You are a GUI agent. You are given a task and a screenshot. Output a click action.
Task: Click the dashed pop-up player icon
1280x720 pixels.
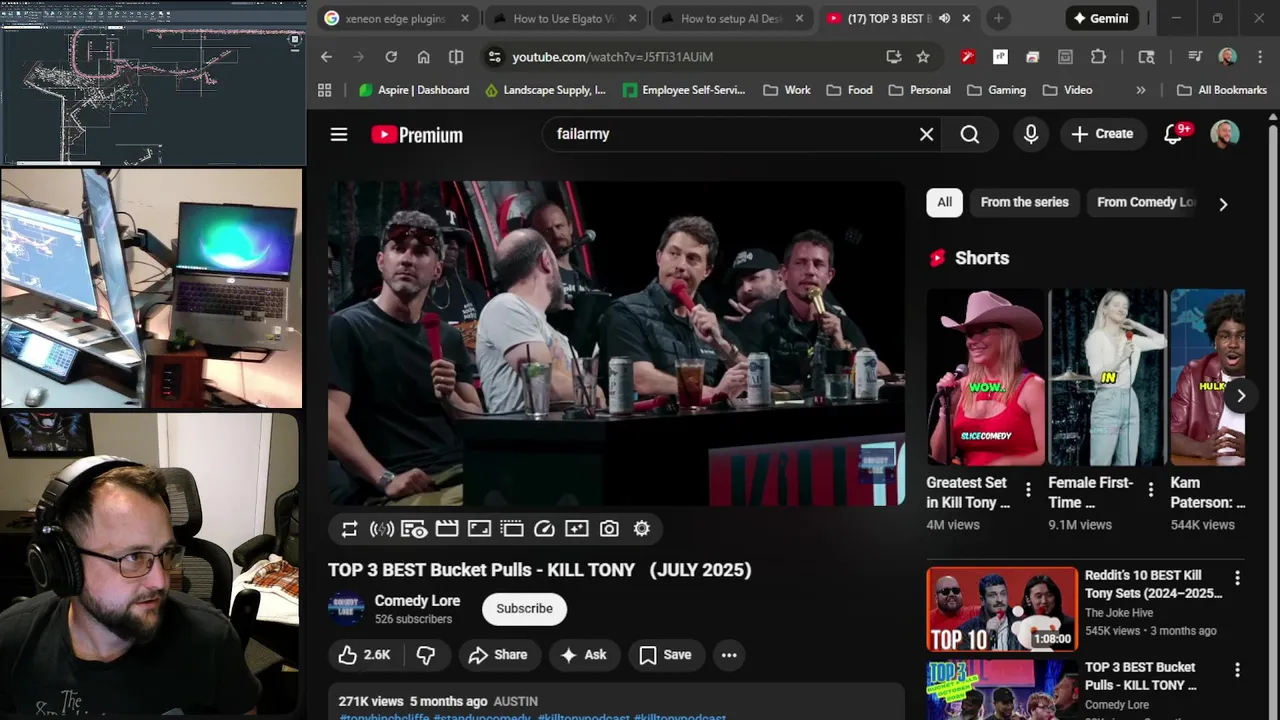tap(512, 529)
